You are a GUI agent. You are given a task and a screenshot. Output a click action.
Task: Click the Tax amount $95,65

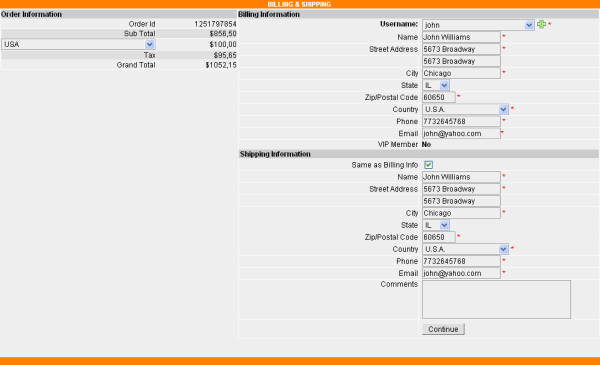coord(225,55)
